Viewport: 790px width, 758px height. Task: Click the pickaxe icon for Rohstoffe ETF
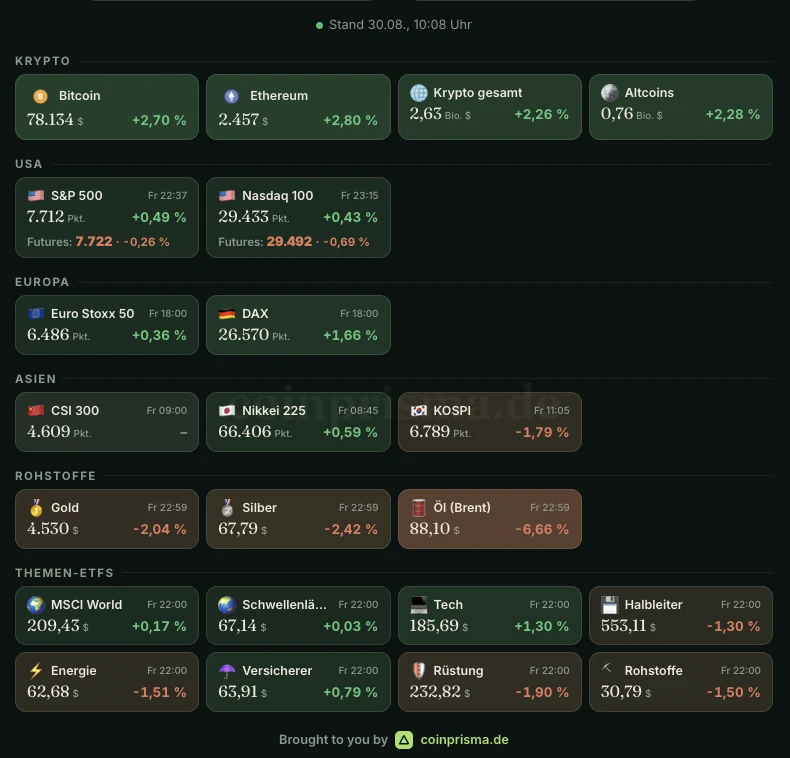(607, 668)
